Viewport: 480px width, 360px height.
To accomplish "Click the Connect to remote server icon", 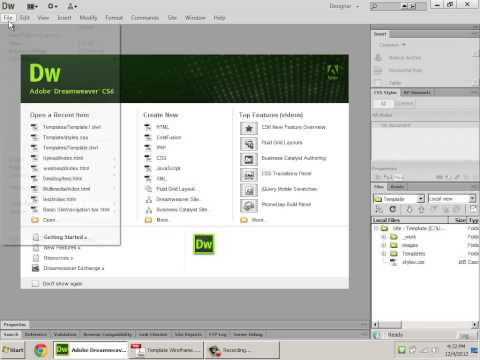I will click(x=379, y=209).
